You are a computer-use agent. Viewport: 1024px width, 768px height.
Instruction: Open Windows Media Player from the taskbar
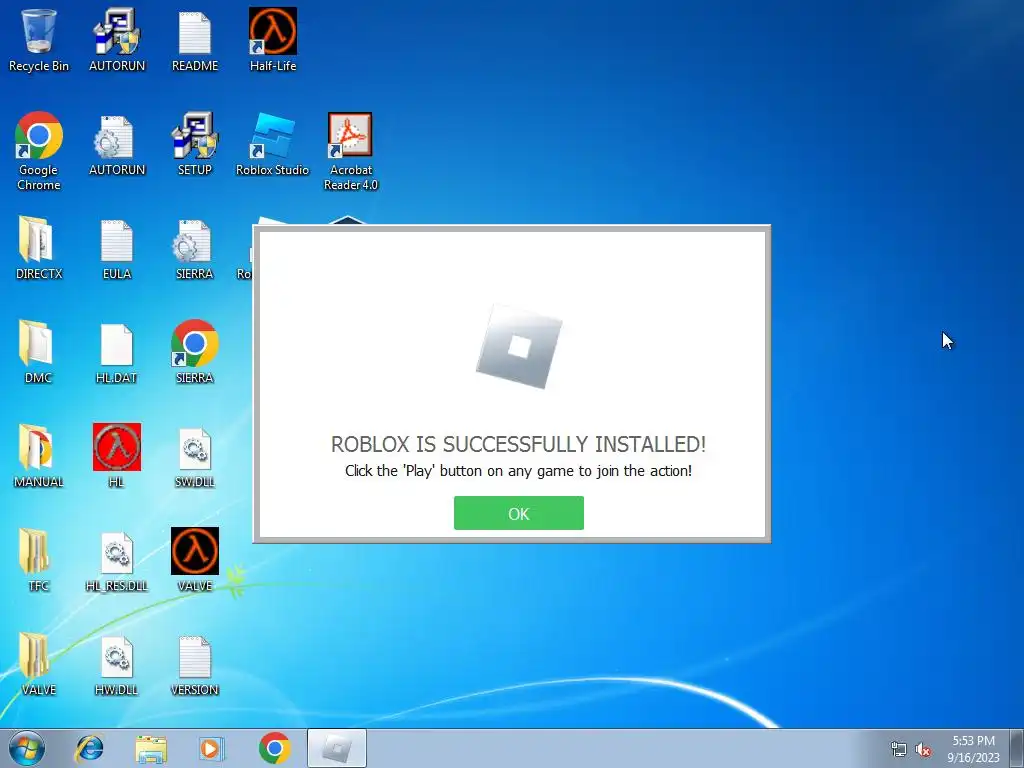click(x=211, y=748)
